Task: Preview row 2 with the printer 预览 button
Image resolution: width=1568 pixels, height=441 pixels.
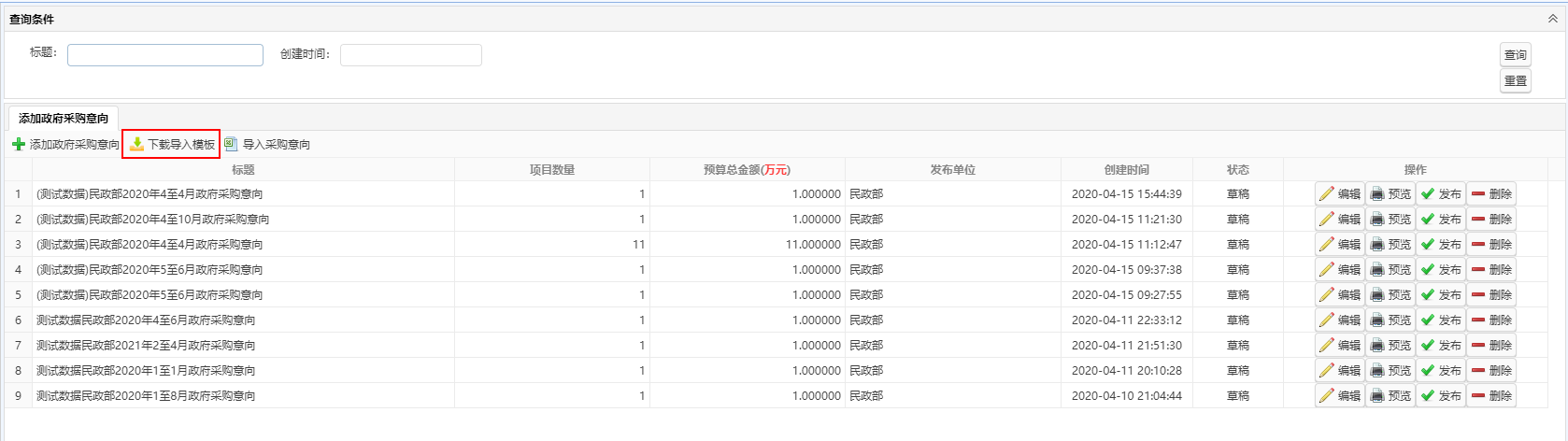Action: point(1390,220)
